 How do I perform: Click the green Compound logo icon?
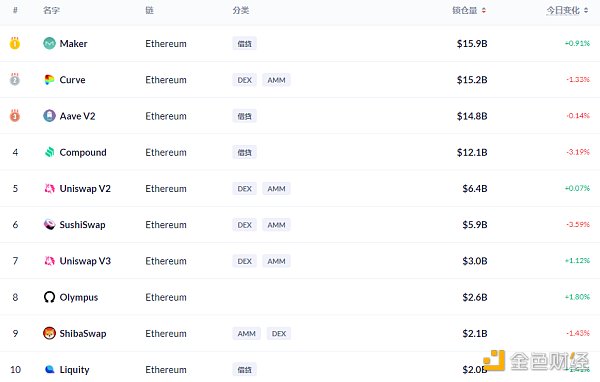pos(49,152)
